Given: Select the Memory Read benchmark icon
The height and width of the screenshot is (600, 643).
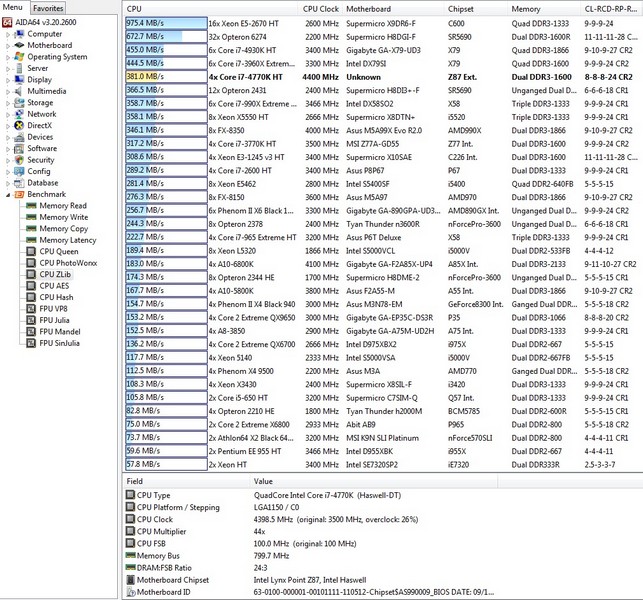Looking at the screenshot, I should click(31, 206).
